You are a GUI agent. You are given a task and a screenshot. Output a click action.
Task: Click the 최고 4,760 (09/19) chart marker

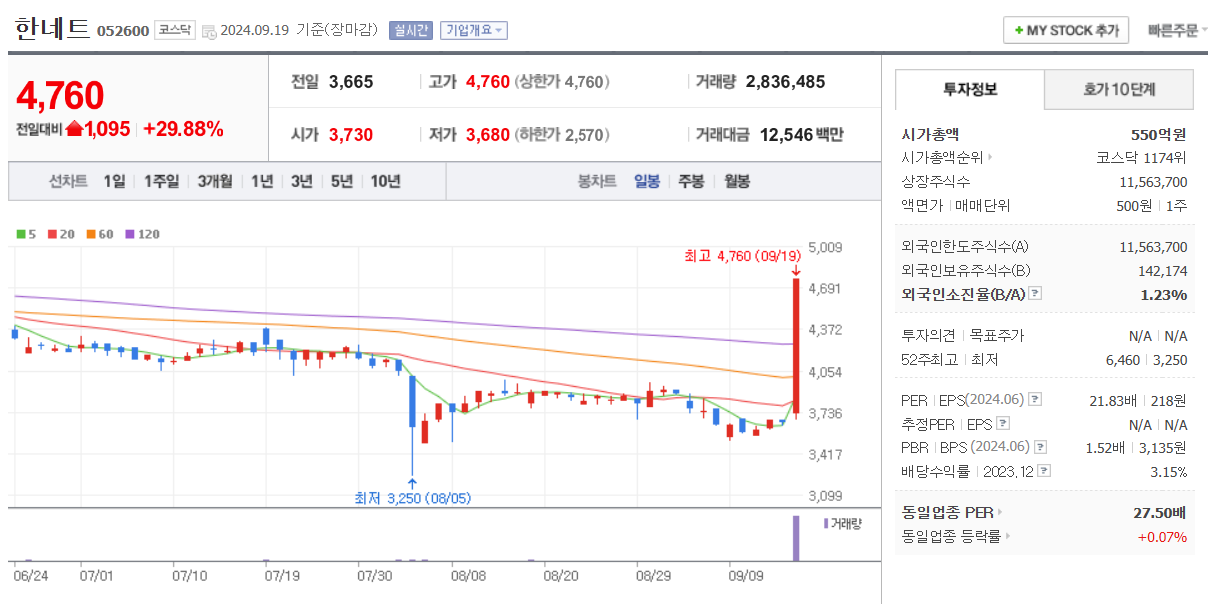tap(744, 257)
